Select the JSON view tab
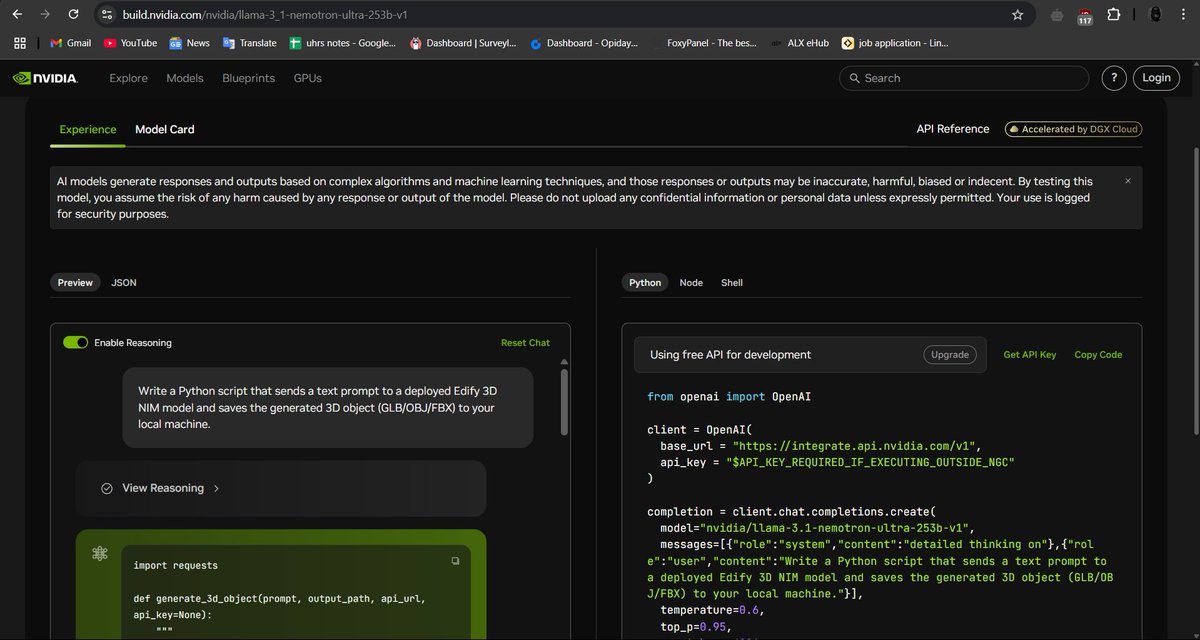Image resolution: width=1200 pixels, height=640 pixels. coord(124,282)
